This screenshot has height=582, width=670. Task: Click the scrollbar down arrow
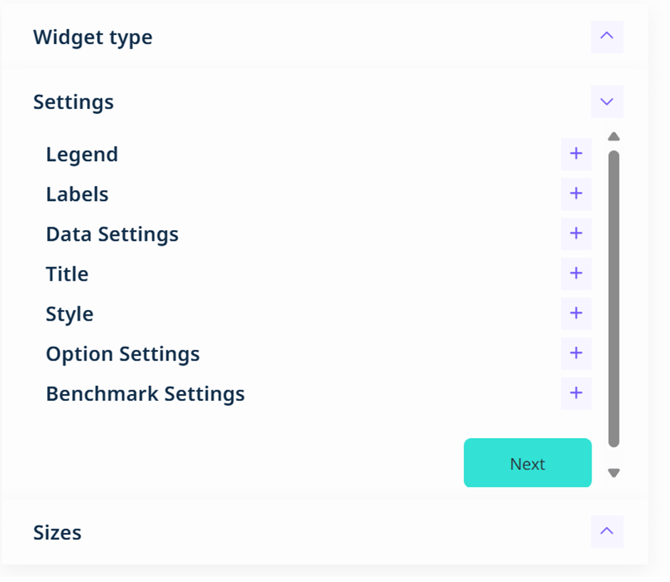coord(614,473)
